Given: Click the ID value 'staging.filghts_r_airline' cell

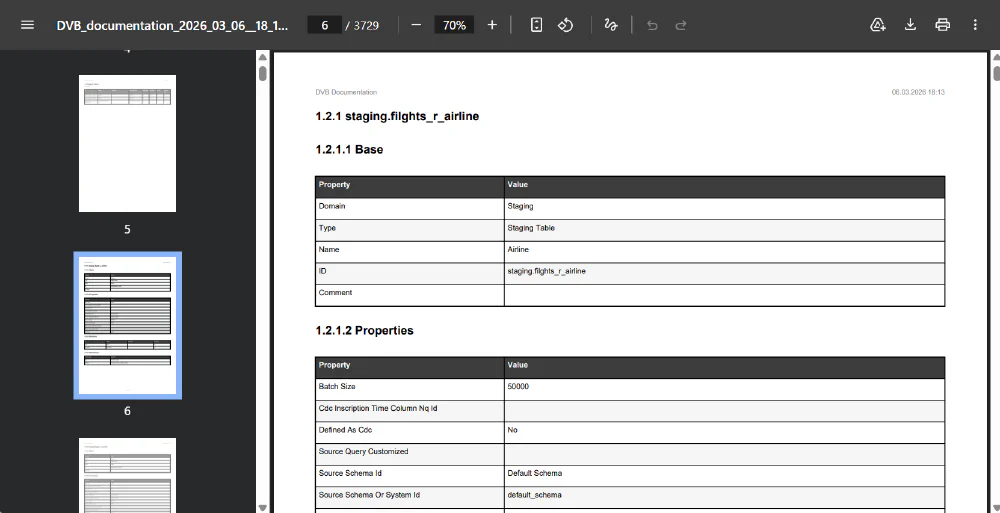Looking at the screenshot, I should click(x=724, y=274).
